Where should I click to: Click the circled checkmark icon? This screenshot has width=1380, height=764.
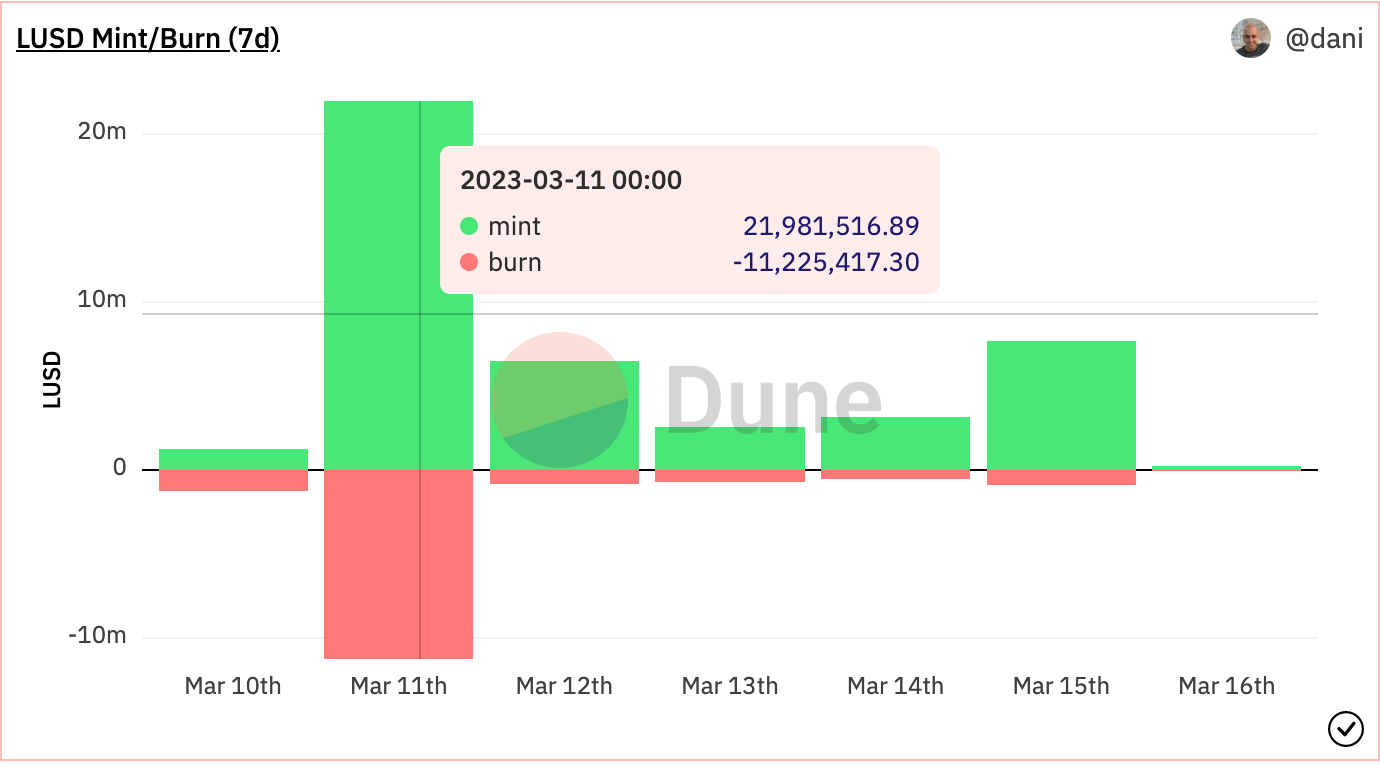(x=1345, y=729)
